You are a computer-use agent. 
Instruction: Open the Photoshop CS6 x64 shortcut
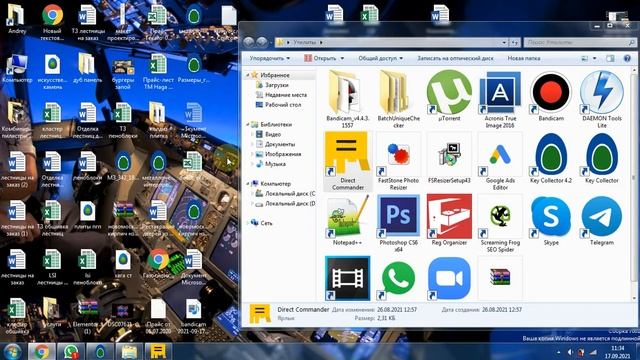pos(398,224)
